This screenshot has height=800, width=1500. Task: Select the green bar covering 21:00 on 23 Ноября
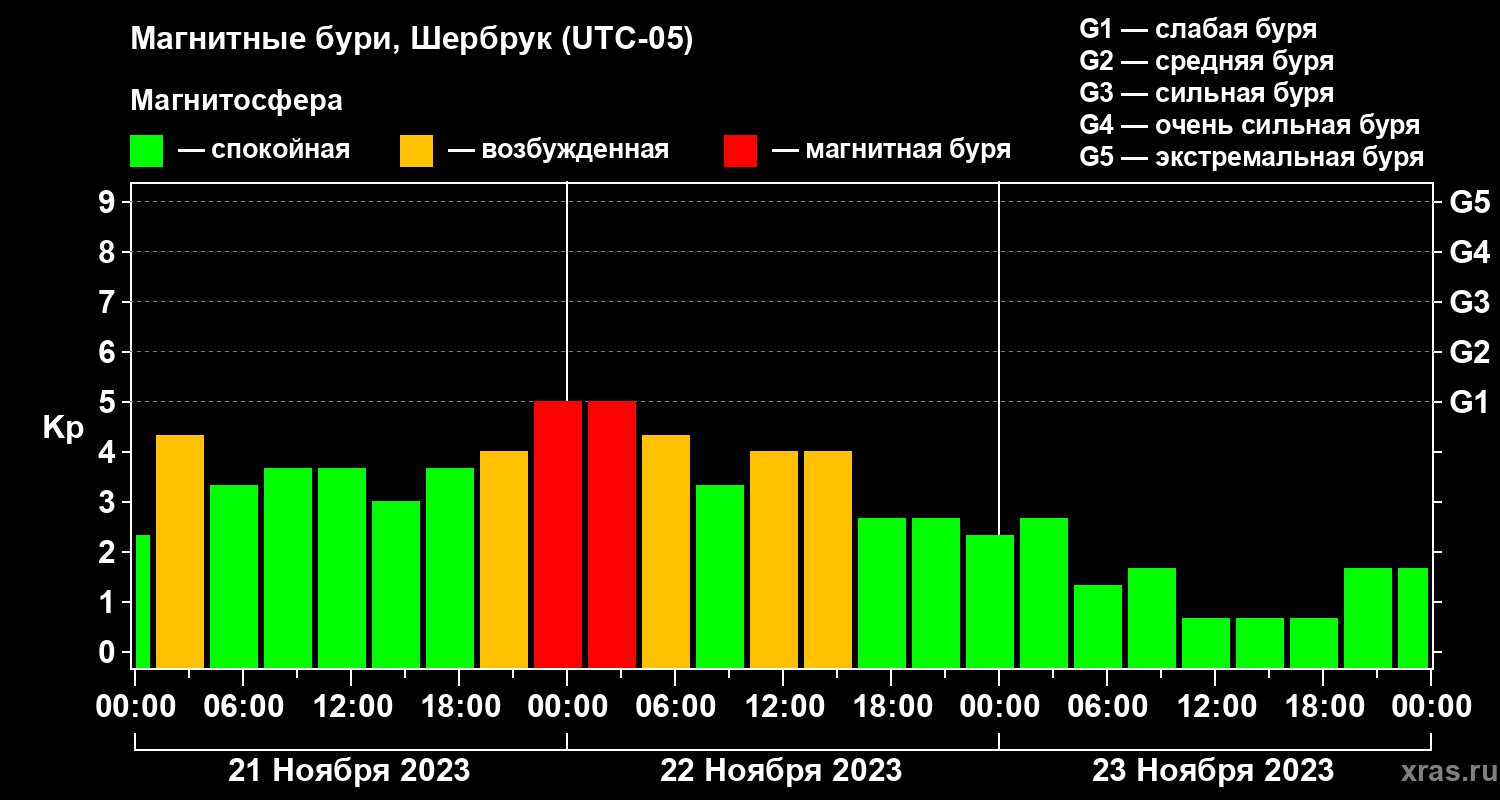point(1368,618)
